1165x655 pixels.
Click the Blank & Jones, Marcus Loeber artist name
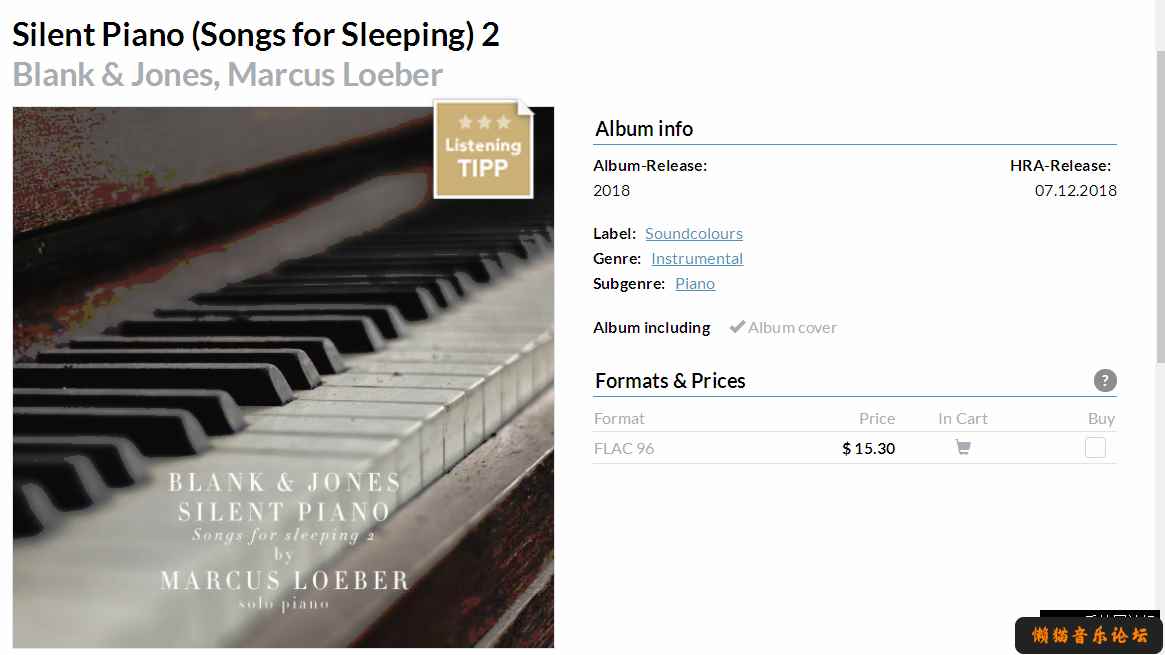[x=227, y=74]
